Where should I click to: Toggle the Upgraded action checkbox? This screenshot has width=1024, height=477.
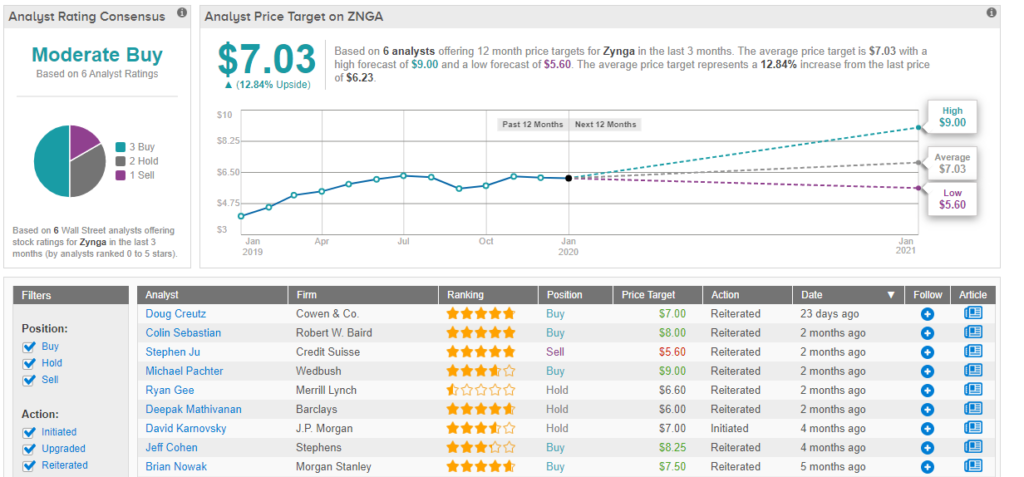(x=29, y=449)
